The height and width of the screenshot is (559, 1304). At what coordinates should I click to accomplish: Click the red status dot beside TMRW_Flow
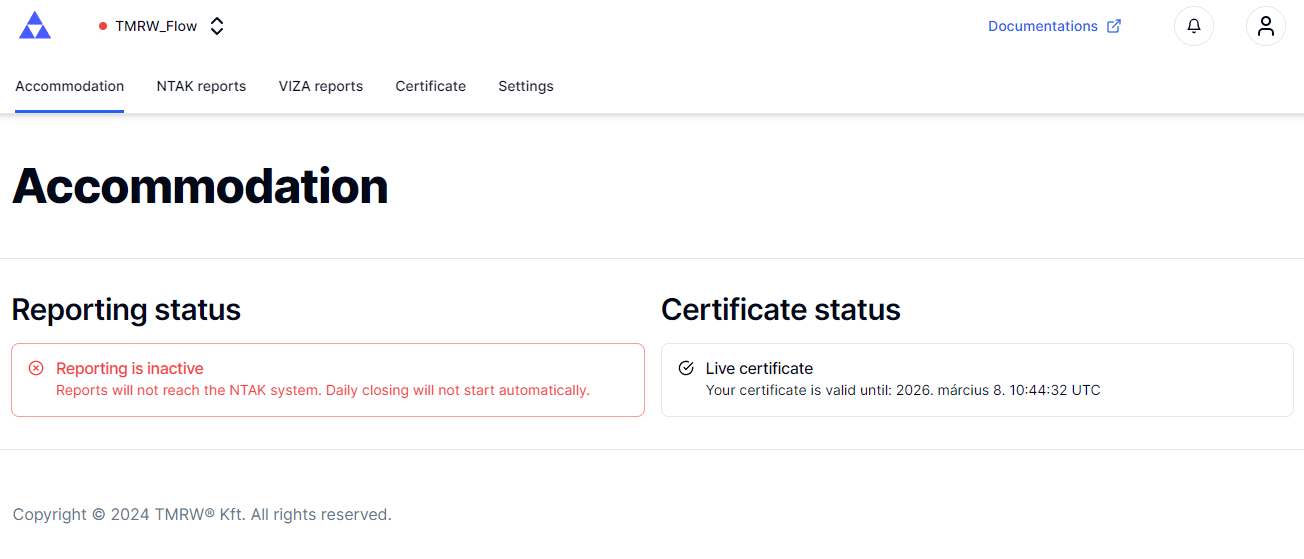pyautogui.click(x=103, y=26)
